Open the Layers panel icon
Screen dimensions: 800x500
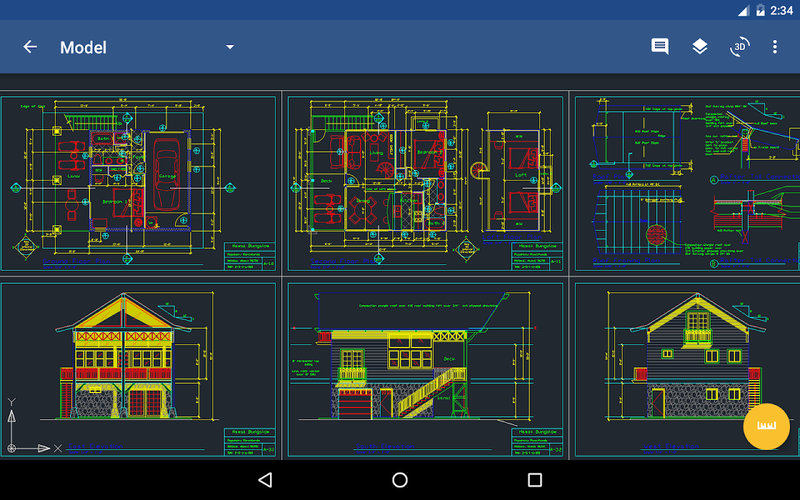tap(700, 47)
